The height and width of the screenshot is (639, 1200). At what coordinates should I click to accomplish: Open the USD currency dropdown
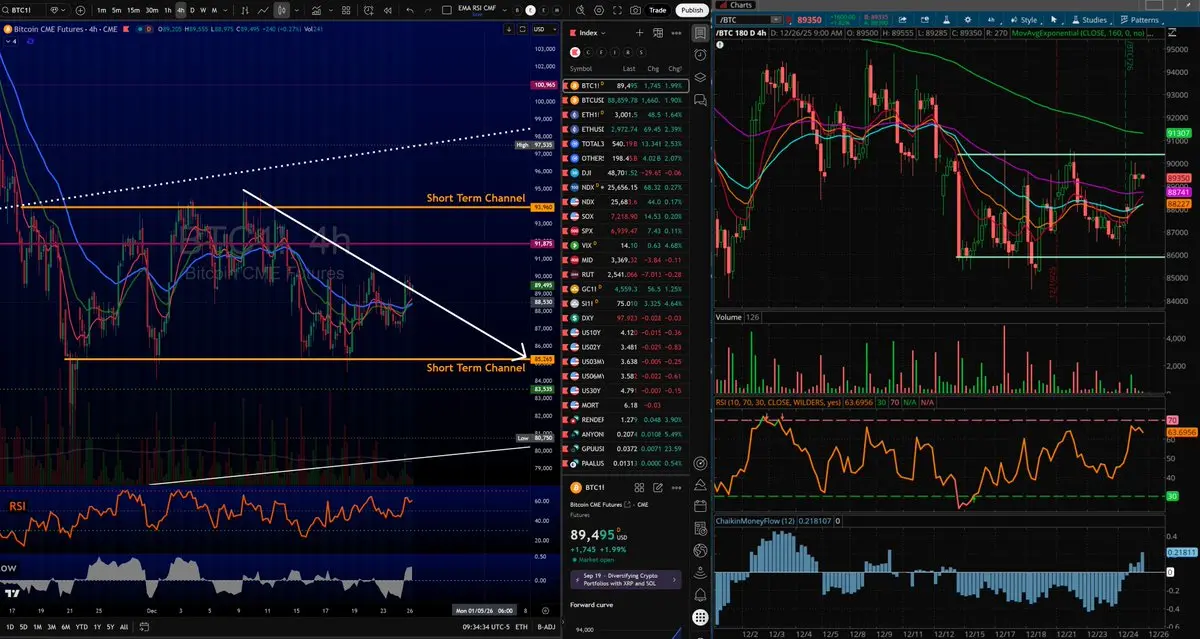click(546, 29)
